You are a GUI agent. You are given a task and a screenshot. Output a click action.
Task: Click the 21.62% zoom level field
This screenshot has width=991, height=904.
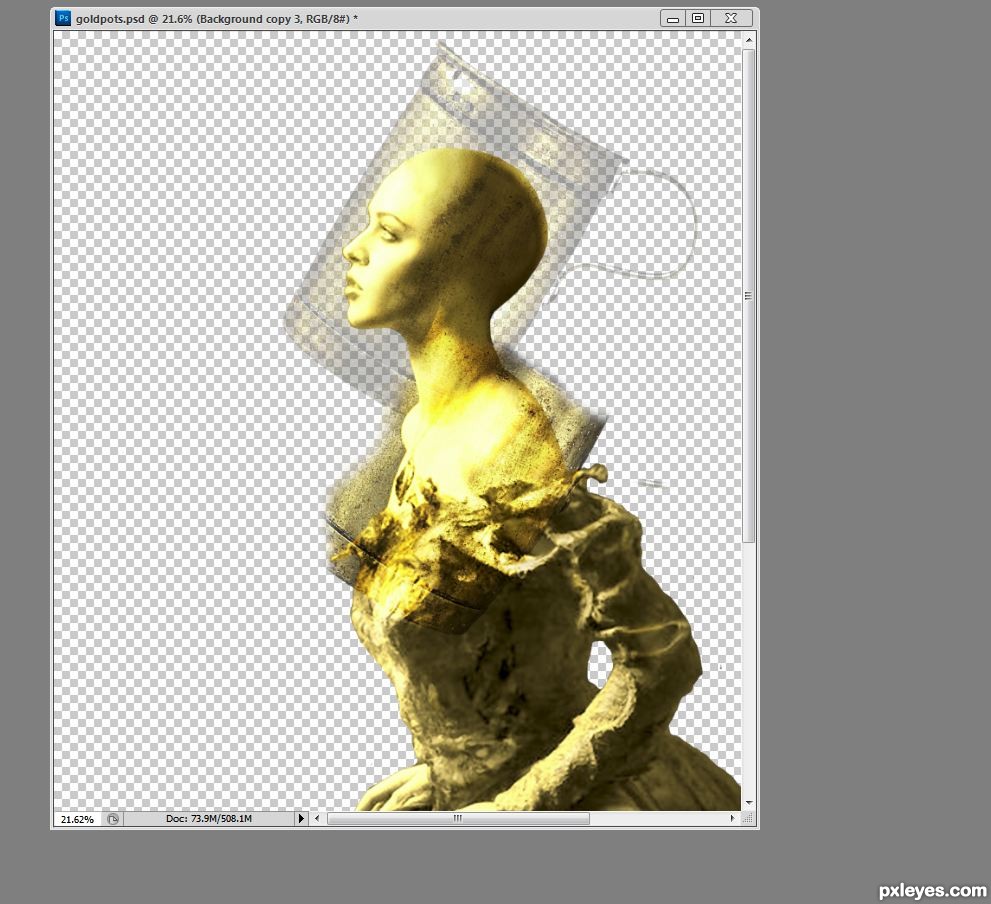pos(78,819)
